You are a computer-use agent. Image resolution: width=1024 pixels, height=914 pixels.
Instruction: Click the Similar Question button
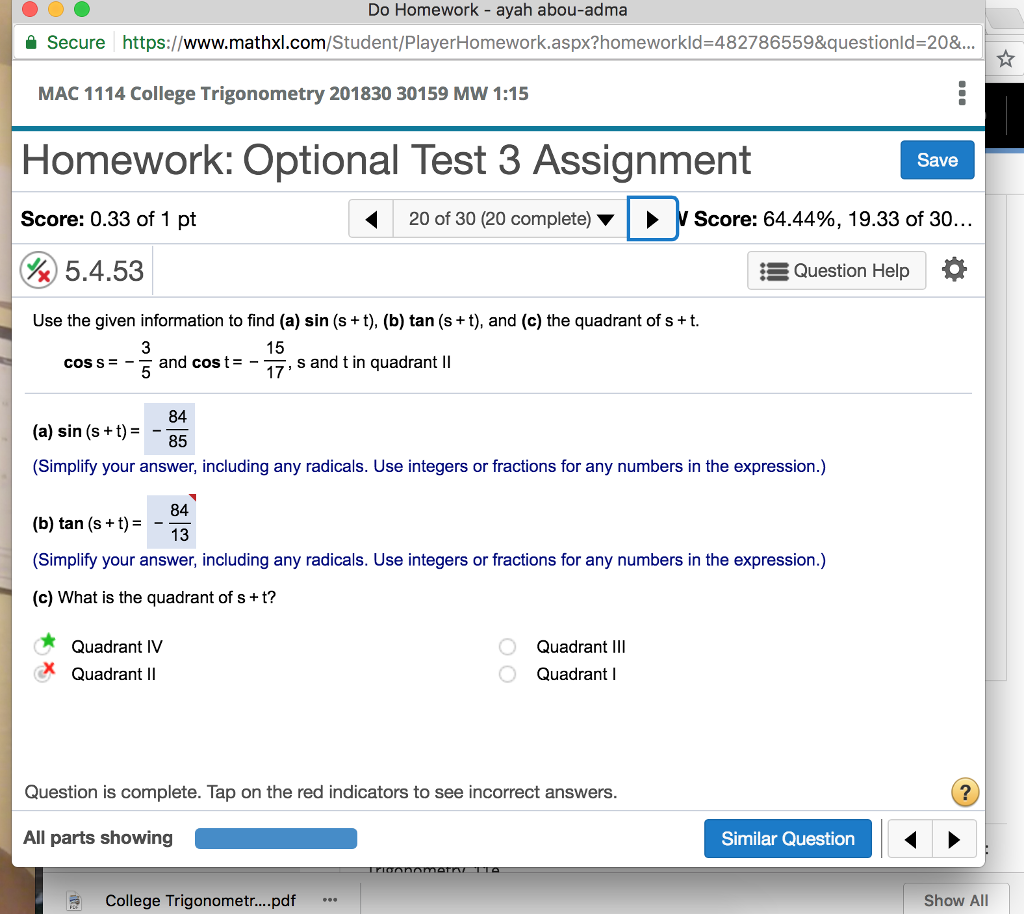(787, 838)
